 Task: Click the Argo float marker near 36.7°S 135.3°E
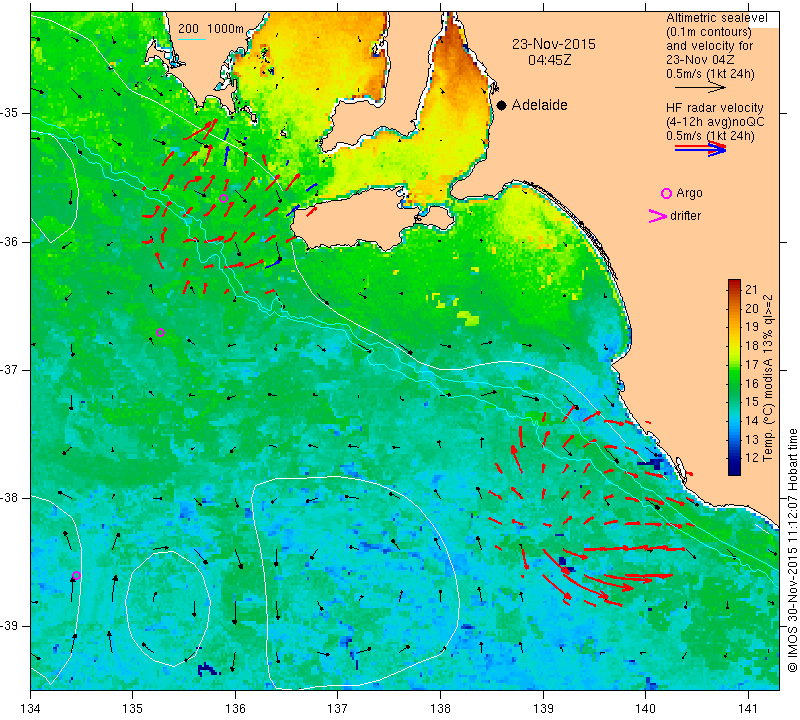[160, 333]
